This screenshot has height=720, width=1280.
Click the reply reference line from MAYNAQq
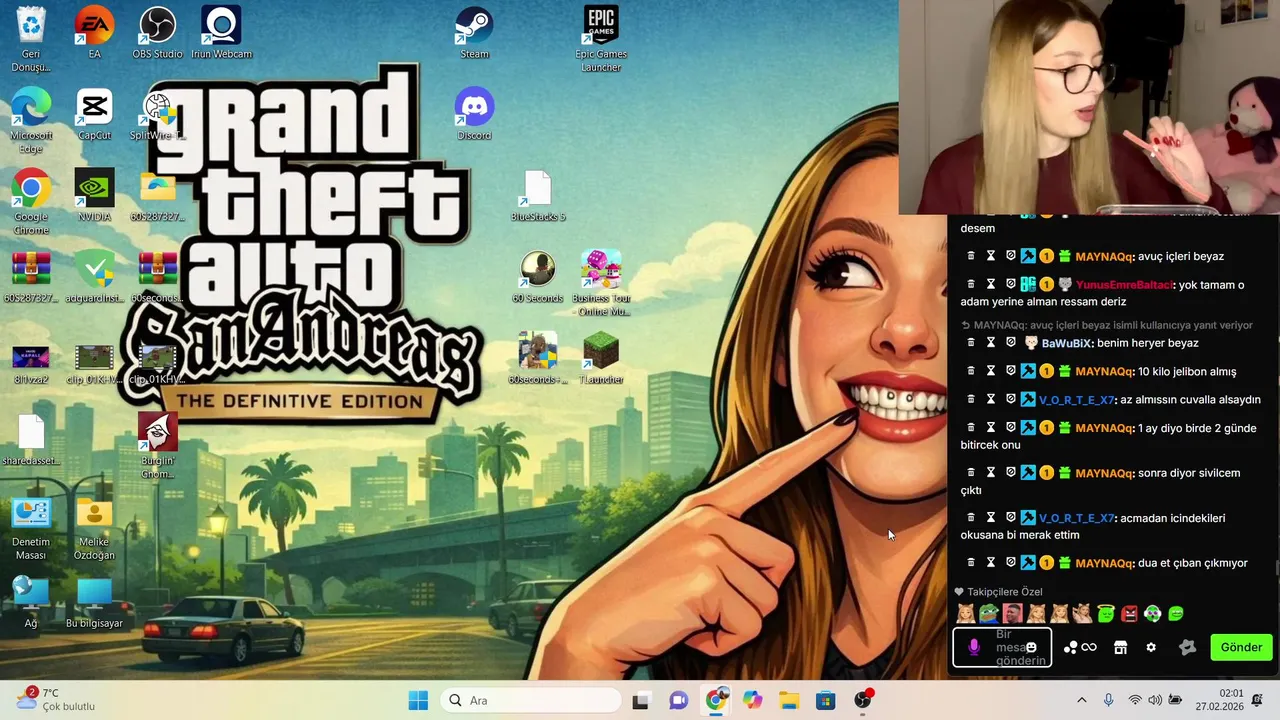1106,325
